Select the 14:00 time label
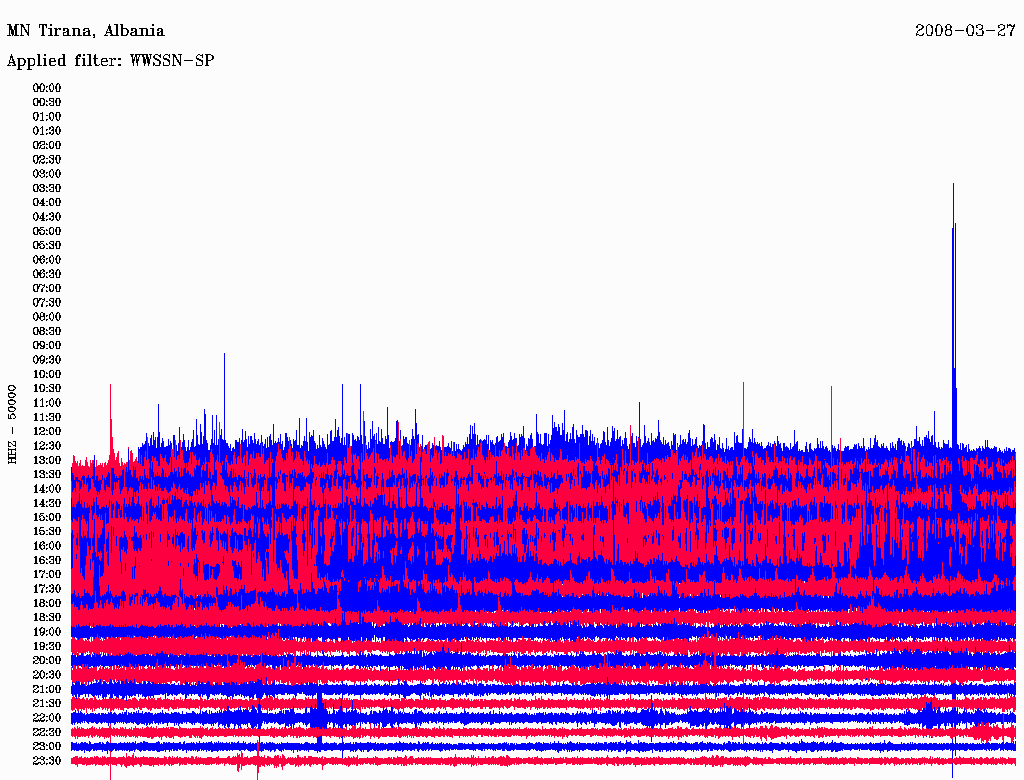Image resolution: width=1024 pixels, height=780 pixels. click(47, 488)
